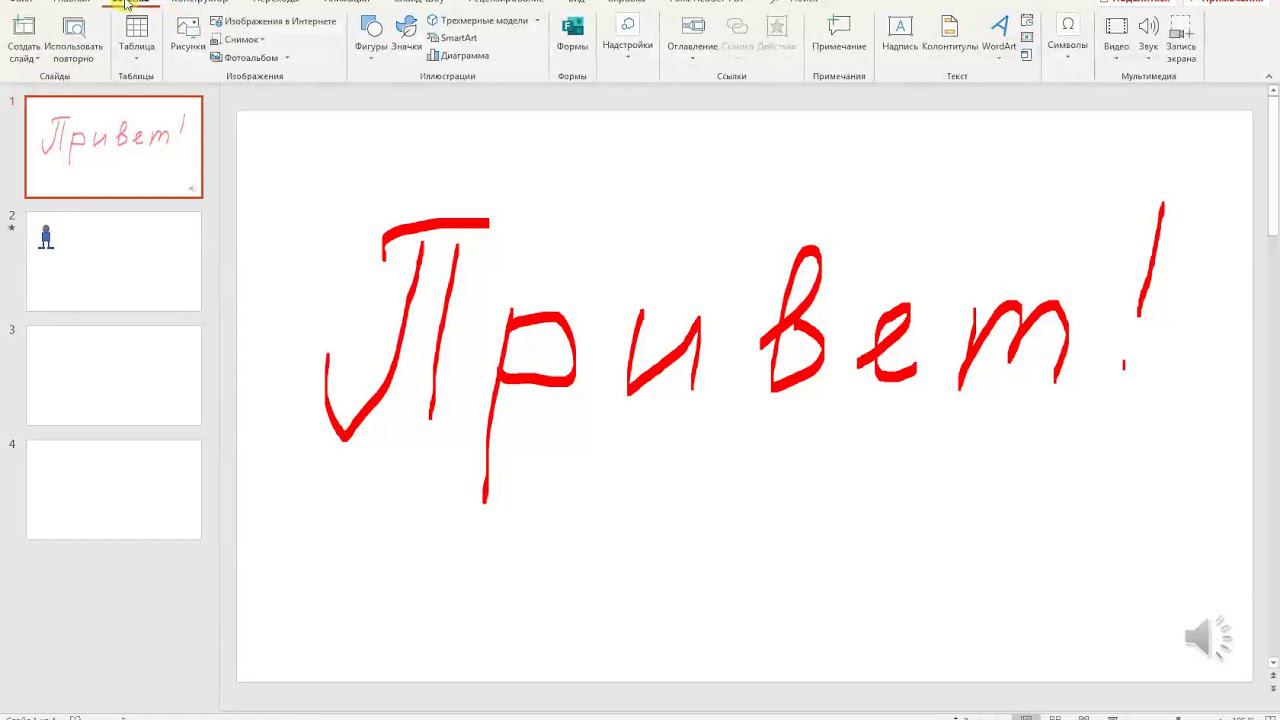The image size is (1280, 720).
Task: Insert a SmartArt graphic
Action: (x=452, y=38)
